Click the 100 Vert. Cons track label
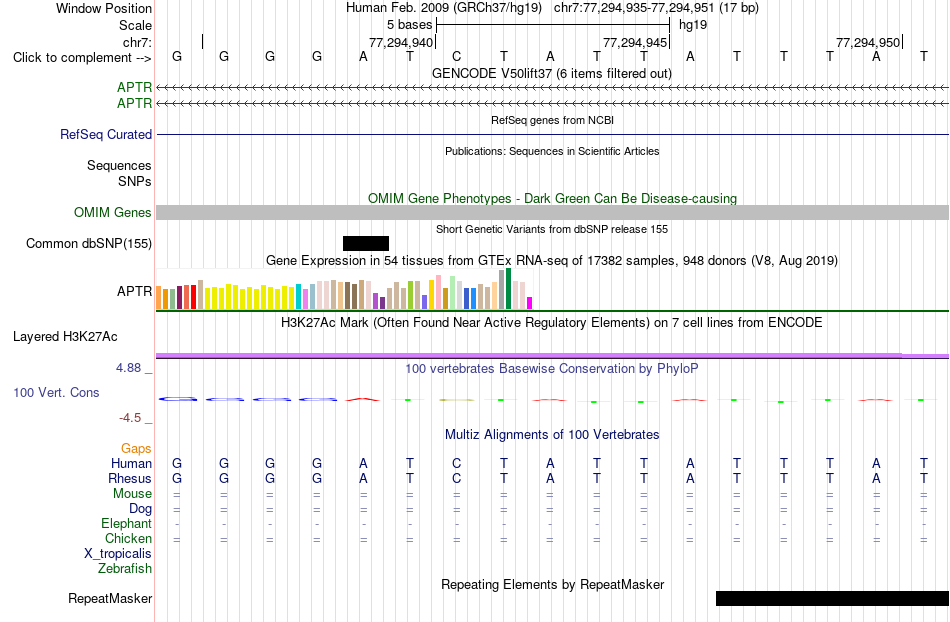The image size is (950, 622). (x=56, y=392)
